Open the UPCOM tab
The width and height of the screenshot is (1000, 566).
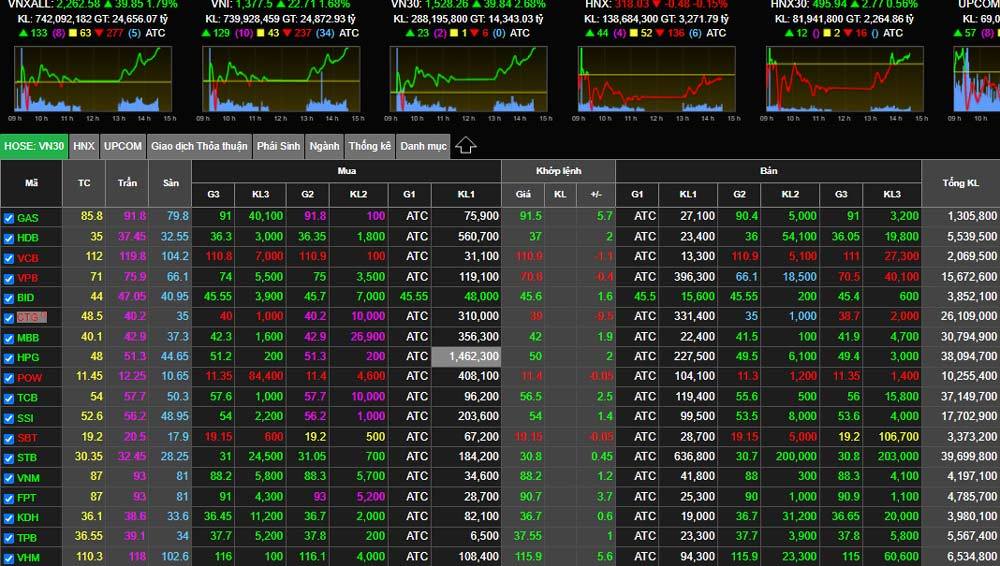pyautogui.click(x=122, y=146)
